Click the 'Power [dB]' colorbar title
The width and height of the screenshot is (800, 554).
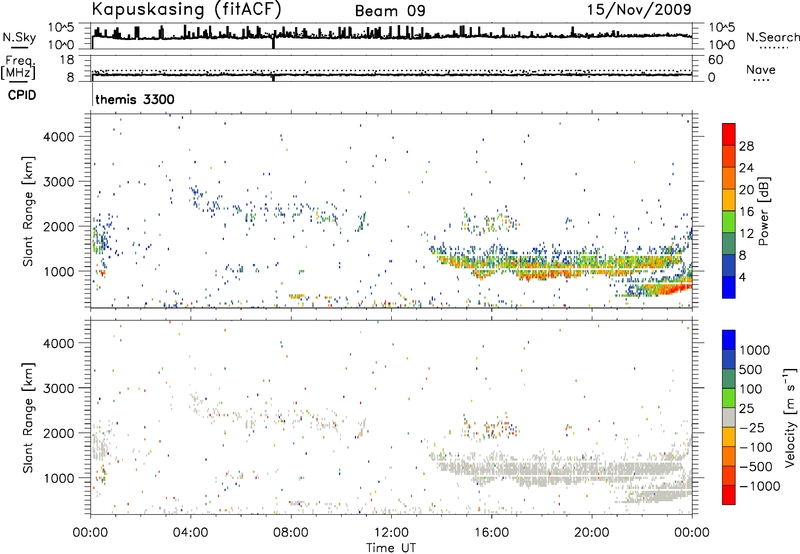point(764,211)
